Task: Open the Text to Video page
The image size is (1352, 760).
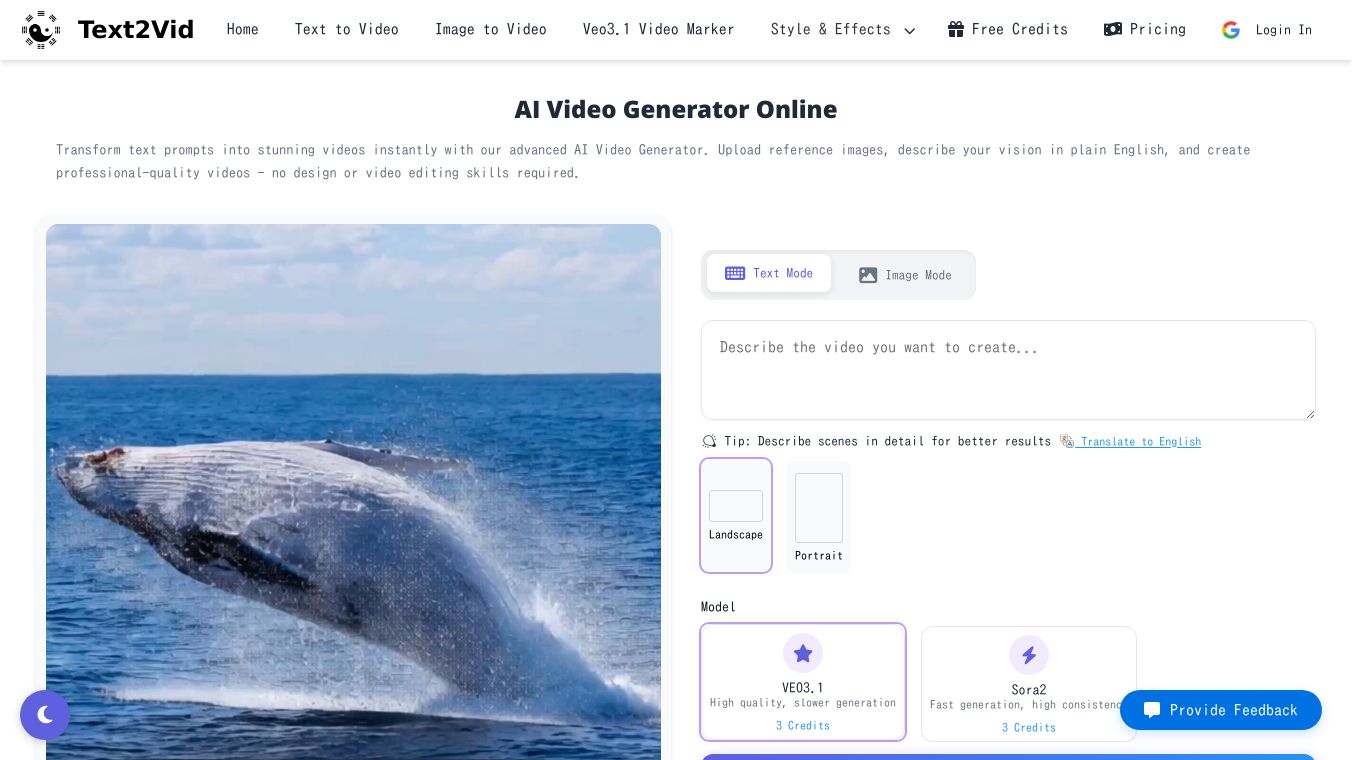Action: click(347, 30)
